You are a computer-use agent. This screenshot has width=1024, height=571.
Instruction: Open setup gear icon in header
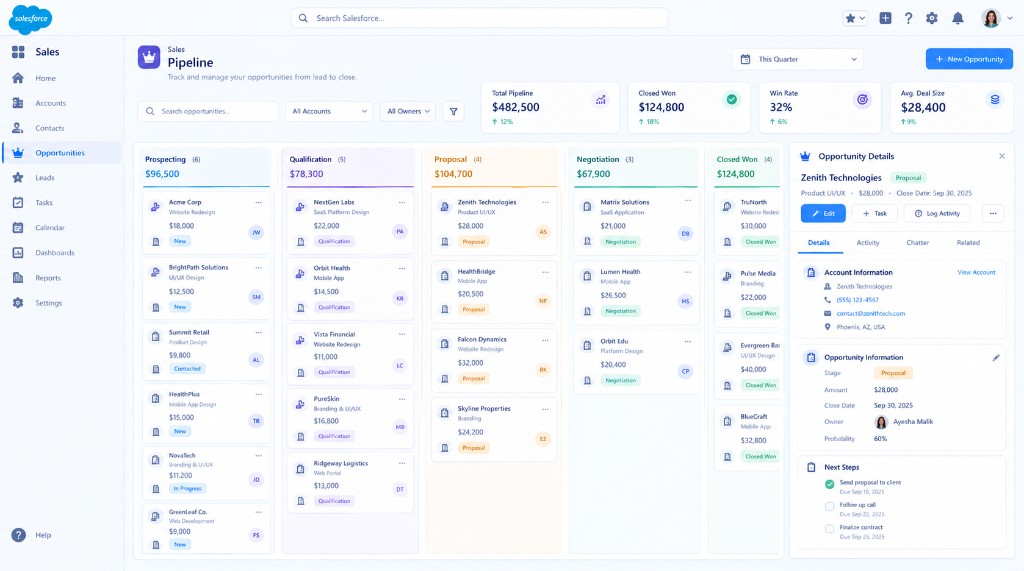pyautogui.click(x=932, y=18)
